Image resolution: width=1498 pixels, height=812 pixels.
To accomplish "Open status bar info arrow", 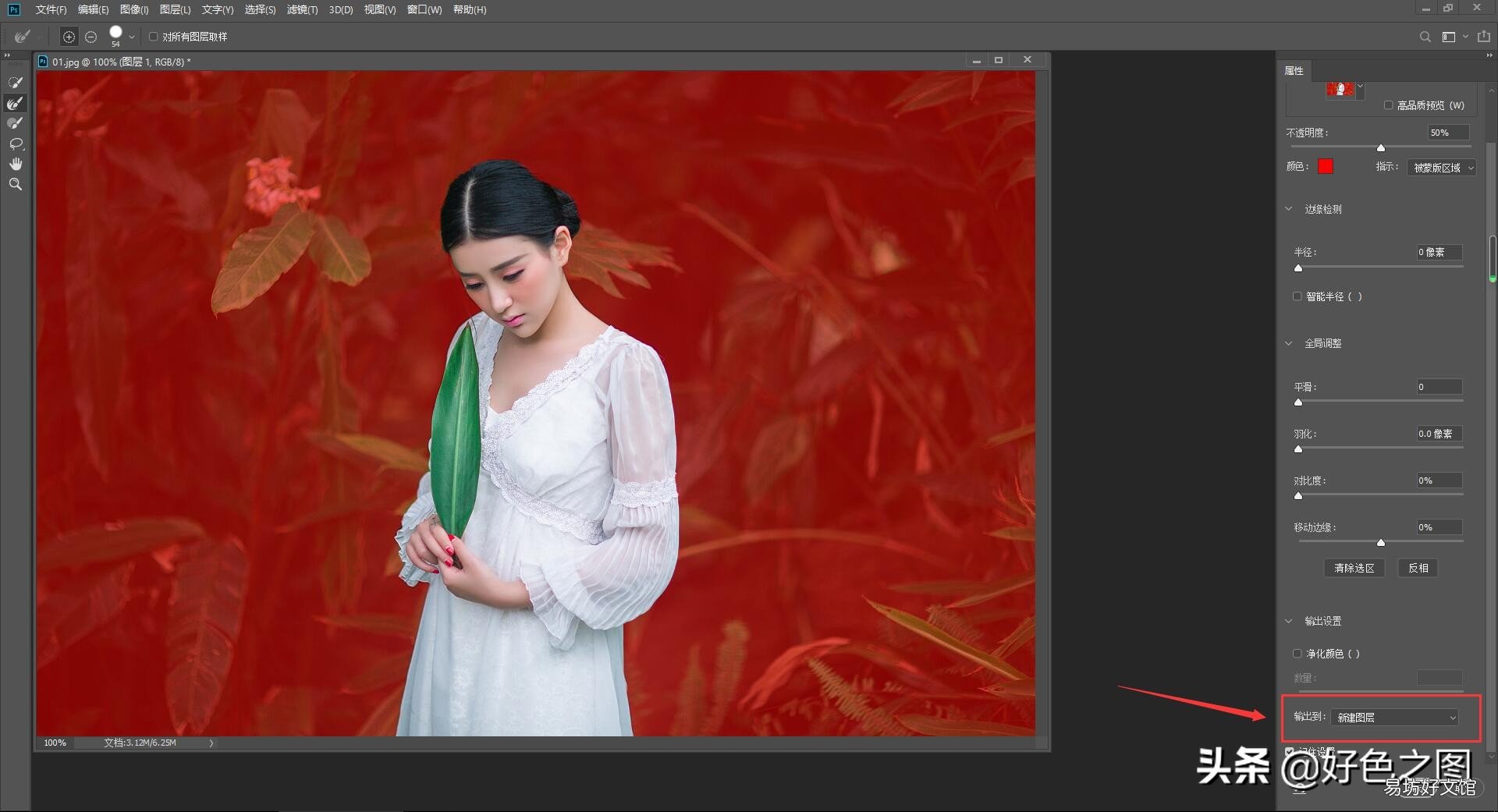I will pyautogui.click(x=211, y=743).
